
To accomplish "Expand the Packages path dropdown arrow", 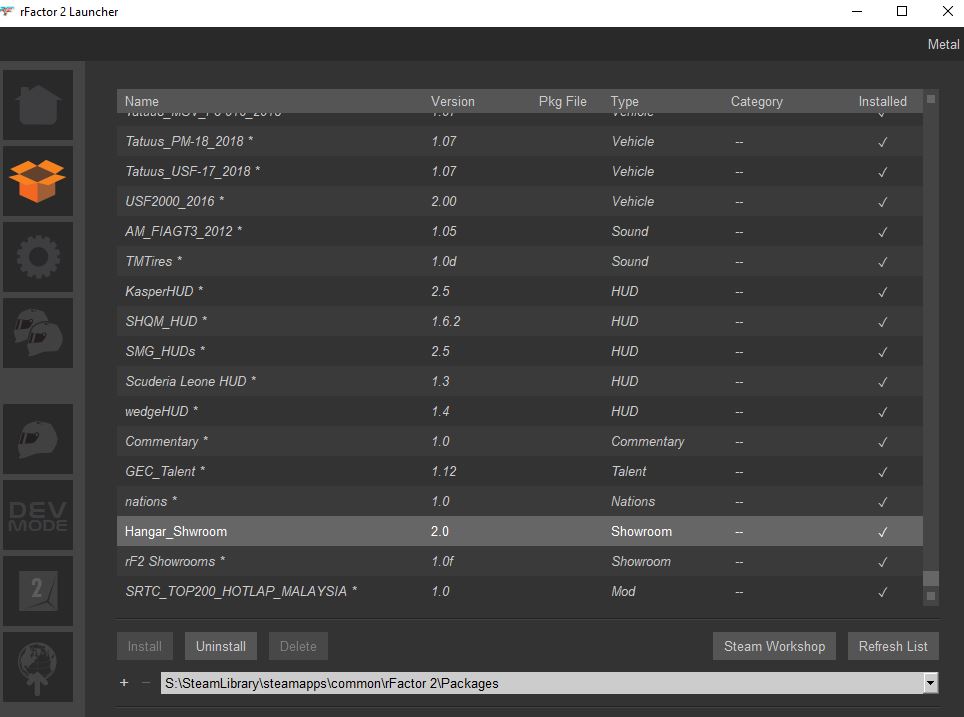I will 930,683.
